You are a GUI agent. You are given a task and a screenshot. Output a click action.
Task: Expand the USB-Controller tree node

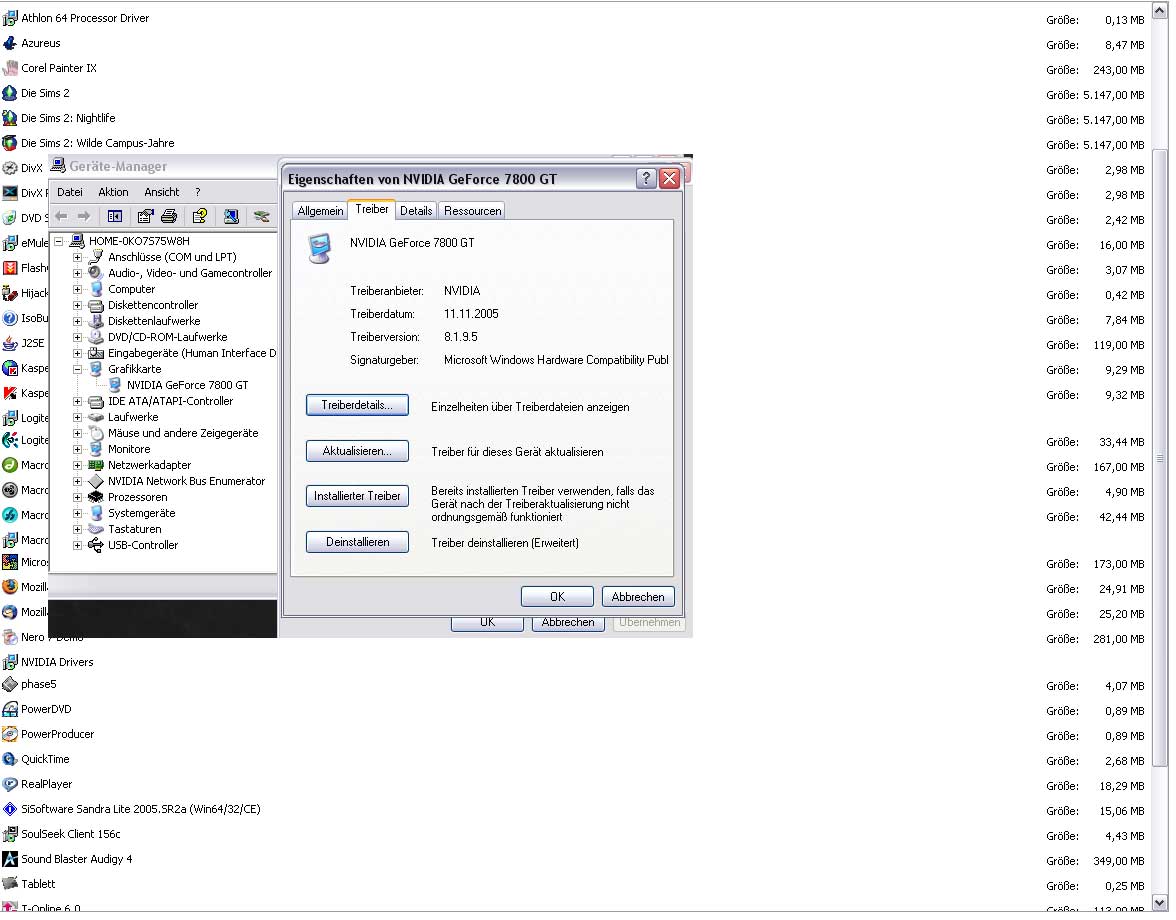click(77, 546)
